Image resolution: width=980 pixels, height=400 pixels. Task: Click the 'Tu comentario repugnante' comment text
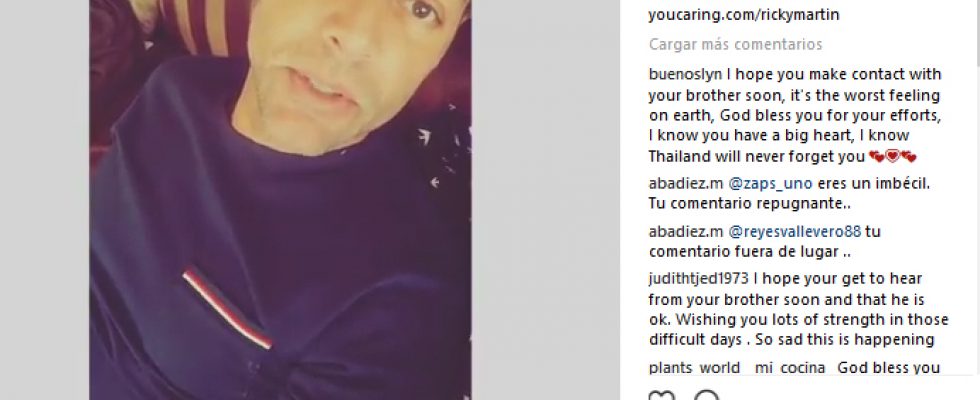point(750,204)
